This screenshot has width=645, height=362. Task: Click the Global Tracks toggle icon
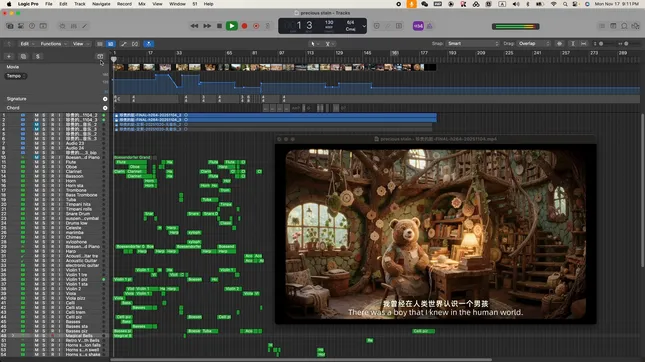[x=100, y=56]
